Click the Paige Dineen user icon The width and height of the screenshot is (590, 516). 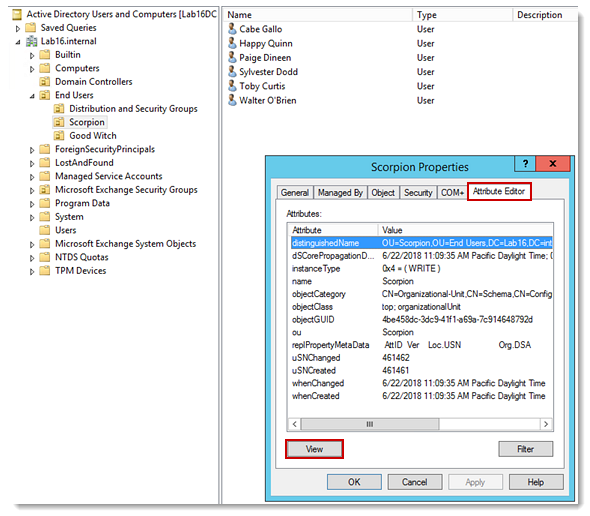click(x=232, y=57)
